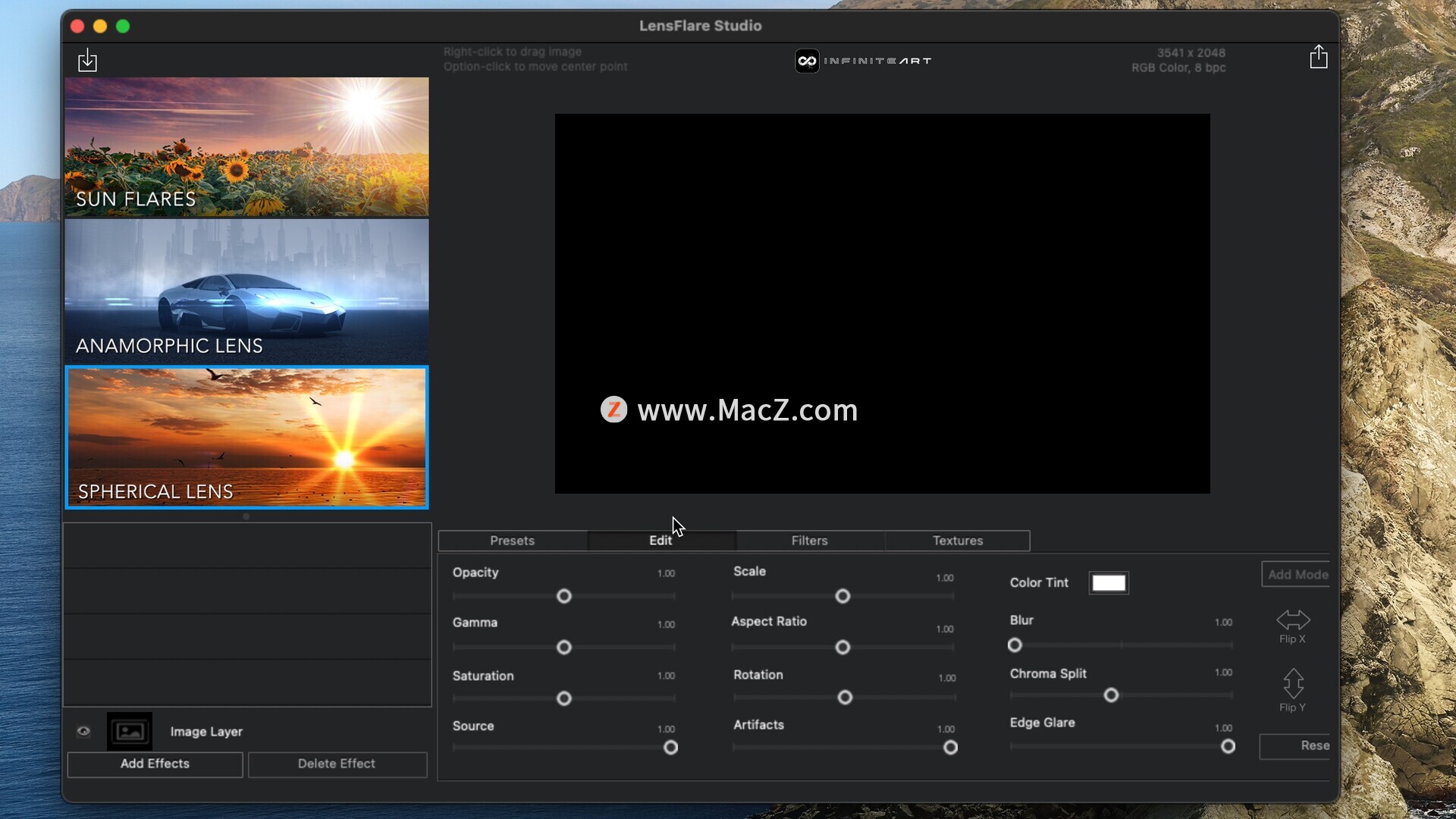Screen dimensions: 1456x819
Task: Click the Color Tint label
Action: tap(1039, 582)
